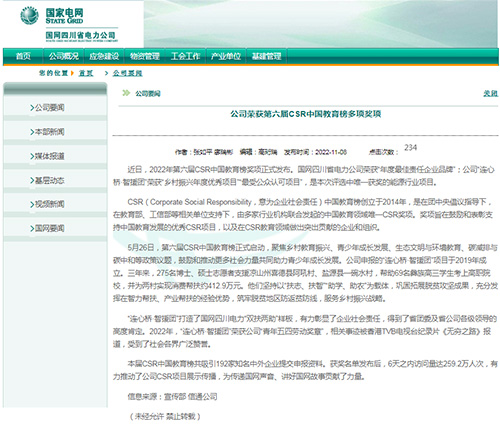Open the 物资管理 navigation item
The width and height of the screenshot is (500, 433).
pos(145,56)
